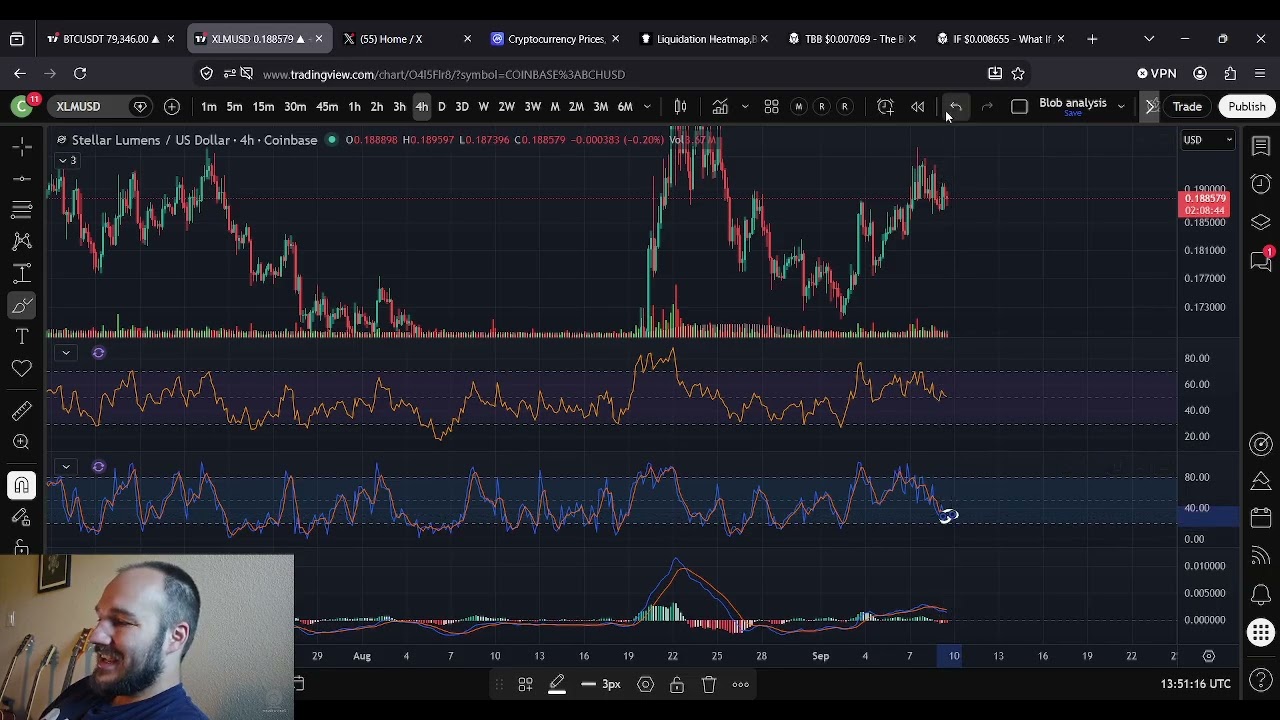The height and width of the screenshot is (720, 1280).
Task: Switch chart to 4h interval
Action: pos(421,106)
